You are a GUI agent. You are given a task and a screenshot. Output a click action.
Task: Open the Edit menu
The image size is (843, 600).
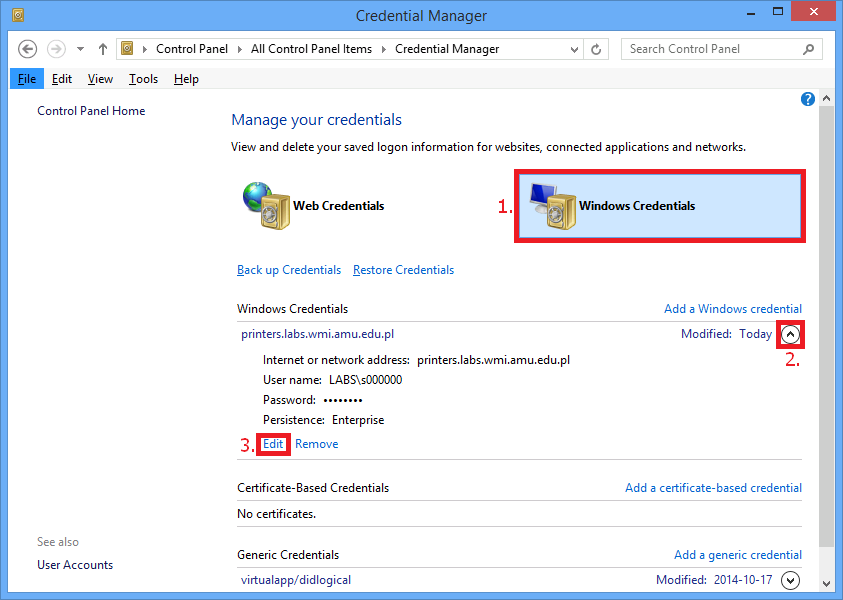tap(62, 79)
